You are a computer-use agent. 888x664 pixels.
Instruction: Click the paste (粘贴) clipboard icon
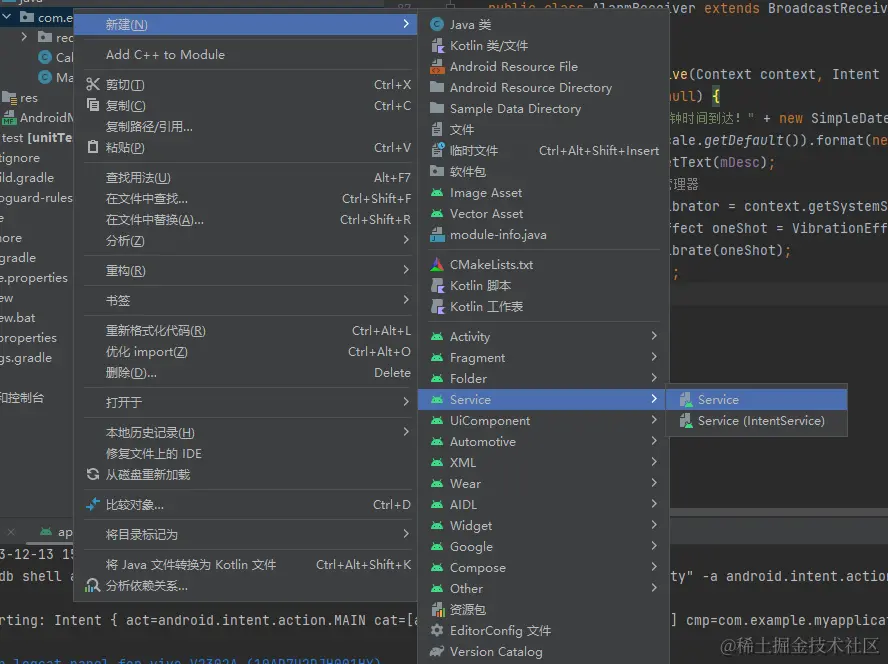pyautogui.click(x=93, y=147)
